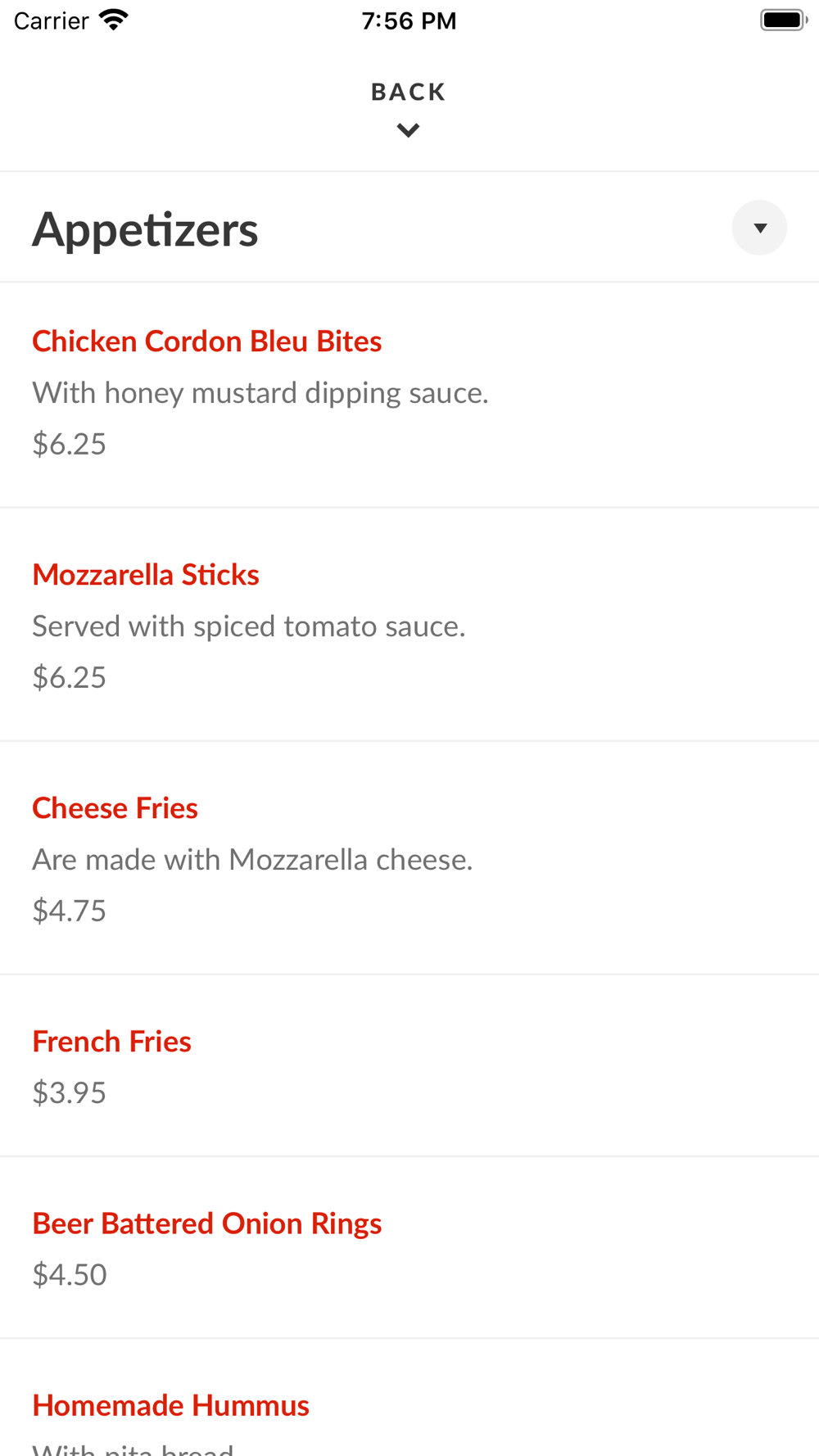Image resolution: width=819 pixels, height=1456 pixels.
Task: Tap the Cheese Fries $4.75 price
Action: [x=69, y=911]
